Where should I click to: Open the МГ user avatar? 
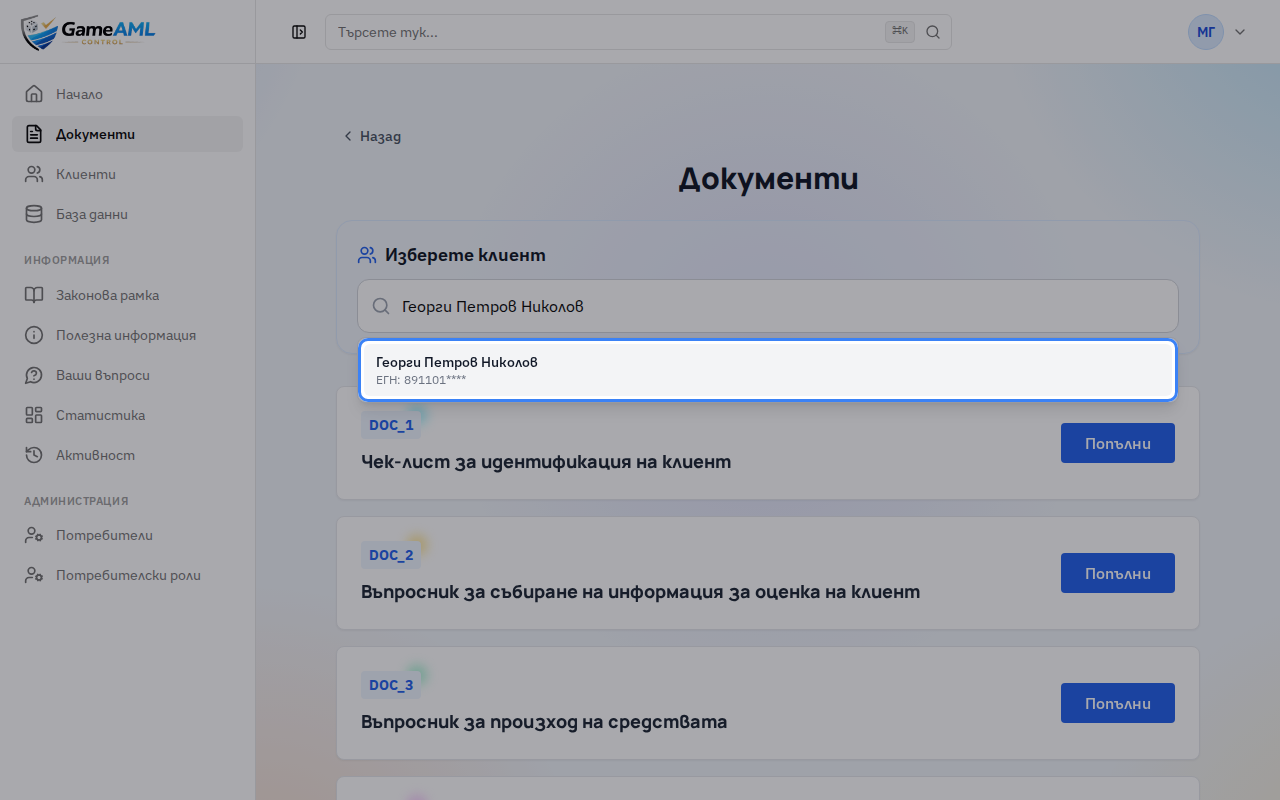pos(1206,32)
